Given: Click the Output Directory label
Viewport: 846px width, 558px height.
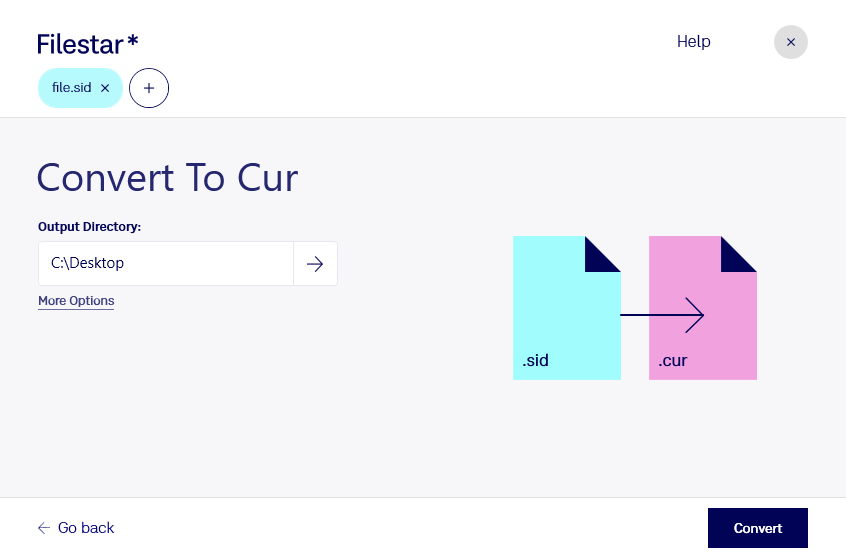Looking at the screenshot, I should point(89,227).
